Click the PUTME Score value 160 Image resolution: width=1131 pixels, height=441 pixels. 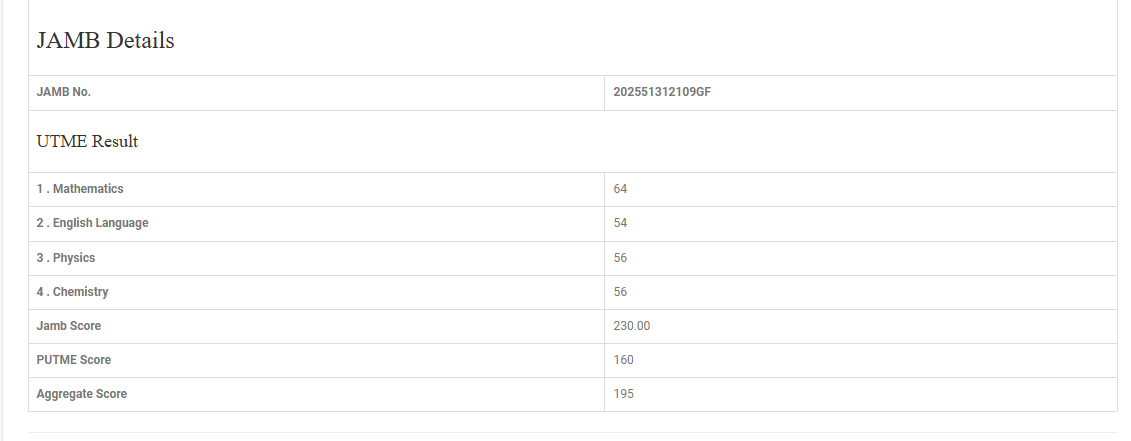tap(624, 360)
